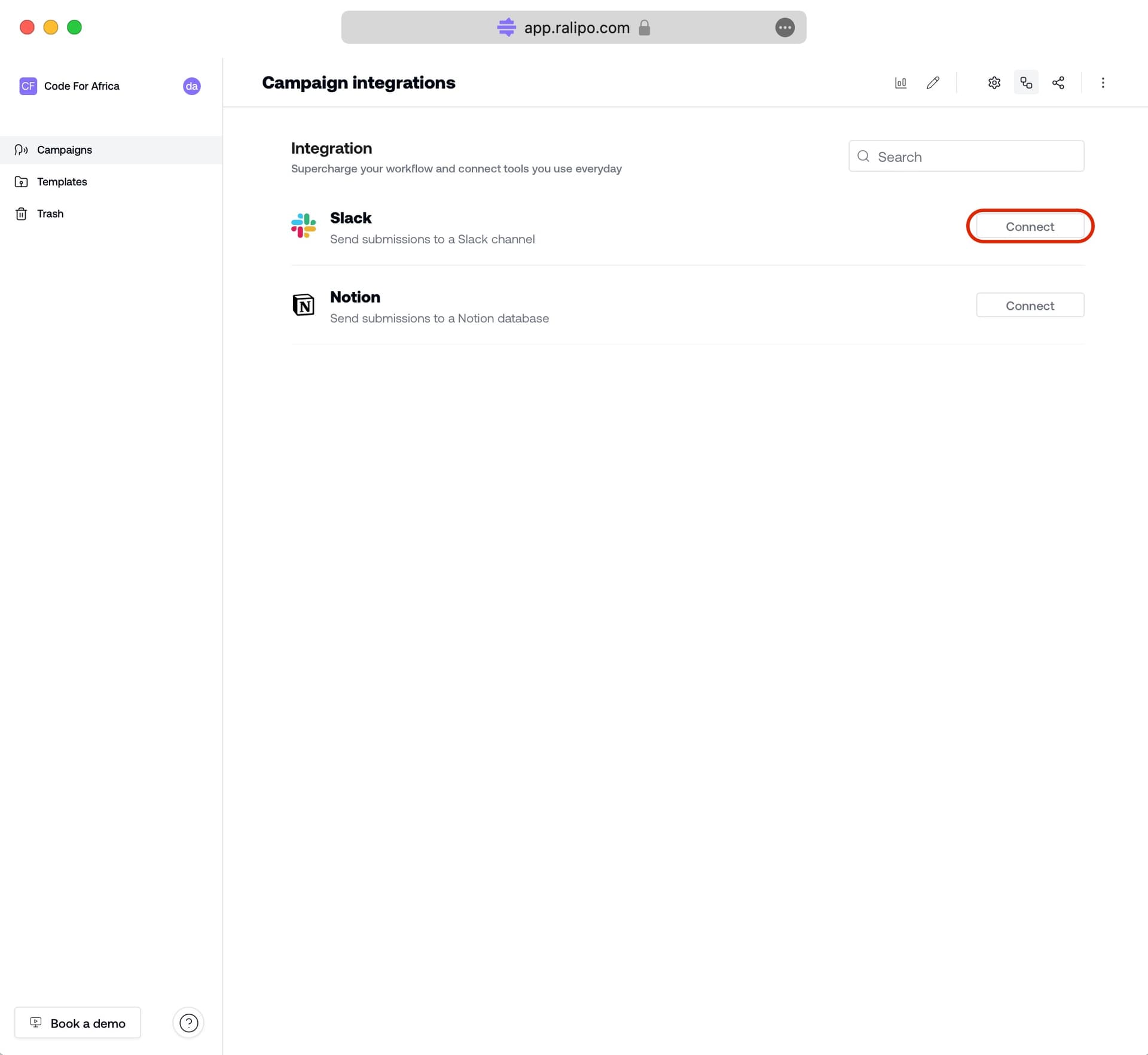Click the pencil edit icon

pos(933,83)
